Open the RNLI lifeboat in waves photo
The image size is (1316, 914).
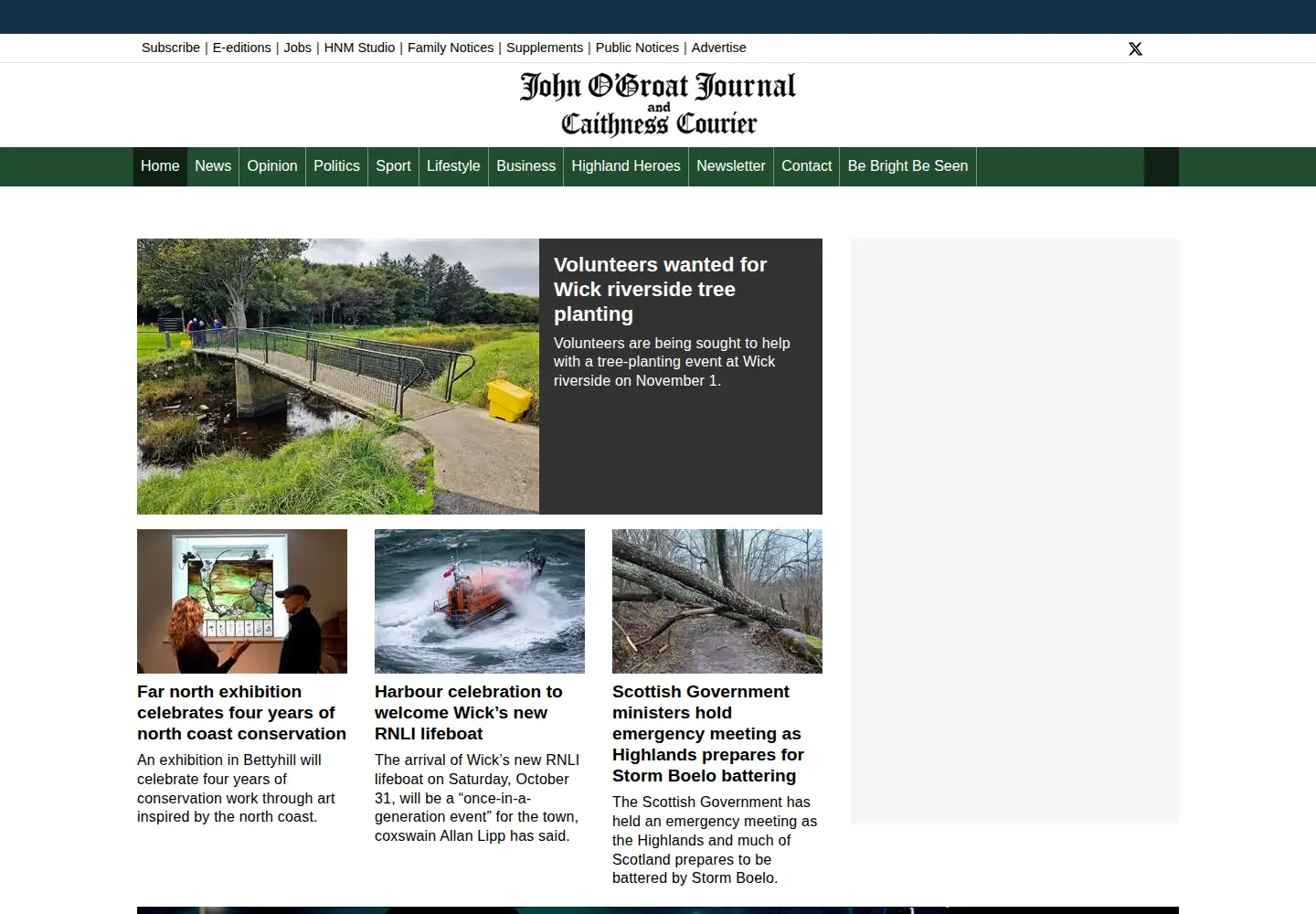(480, 601)
